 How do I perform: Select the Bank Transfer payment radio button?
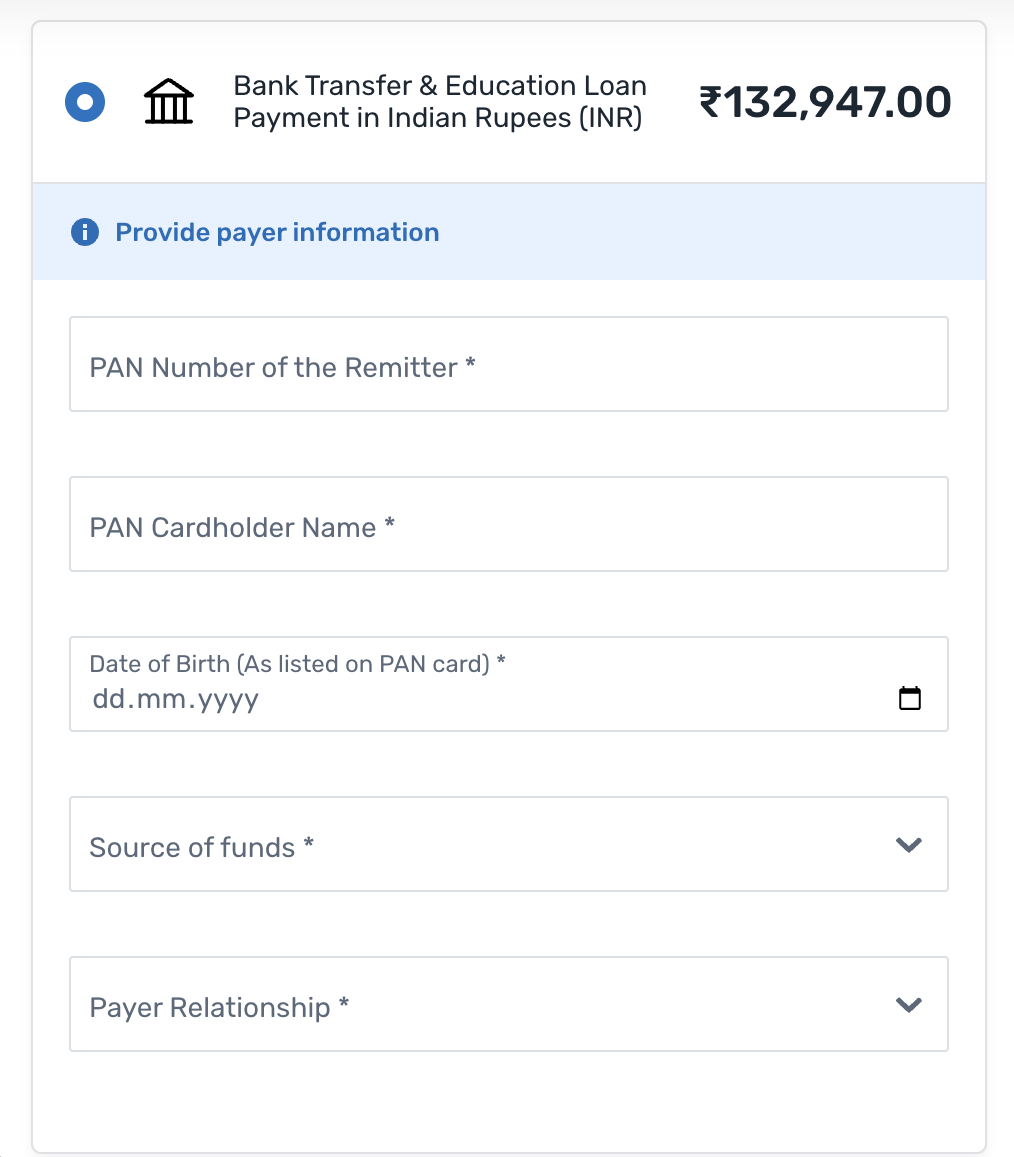[85, 101]
